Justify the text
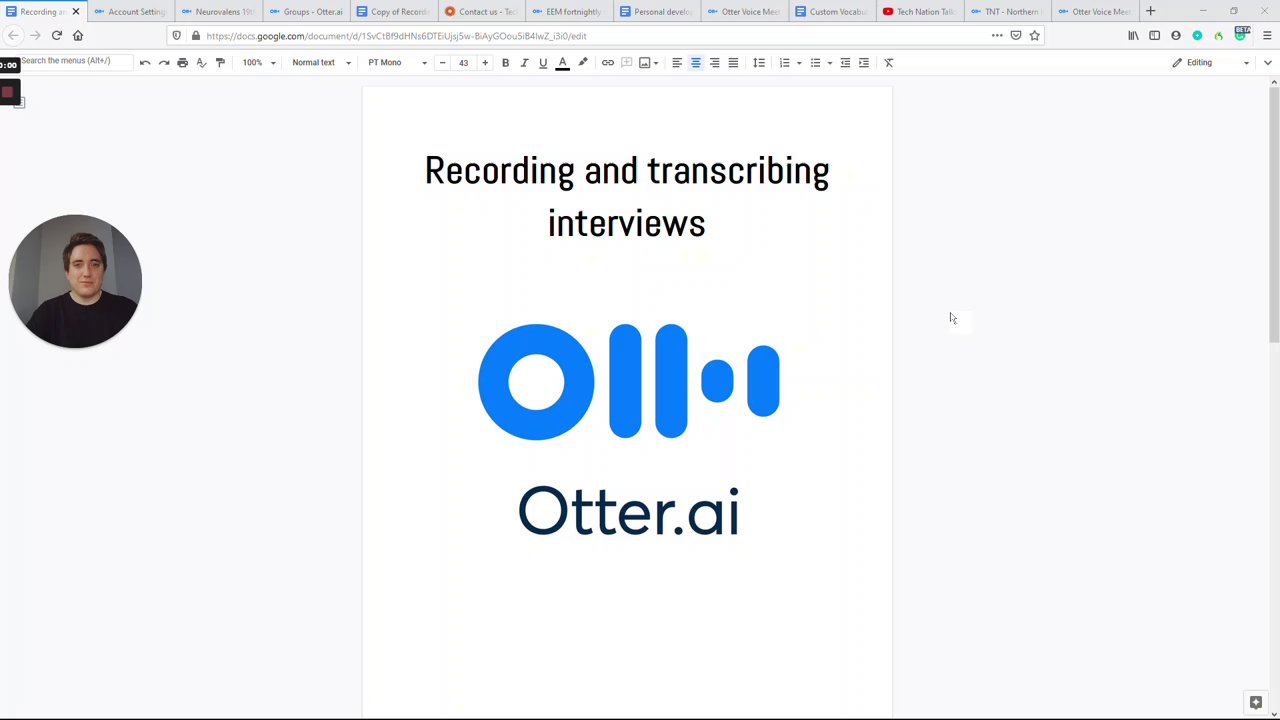The height and width of the screenshot is (720, 1280). tap(733, 62)
